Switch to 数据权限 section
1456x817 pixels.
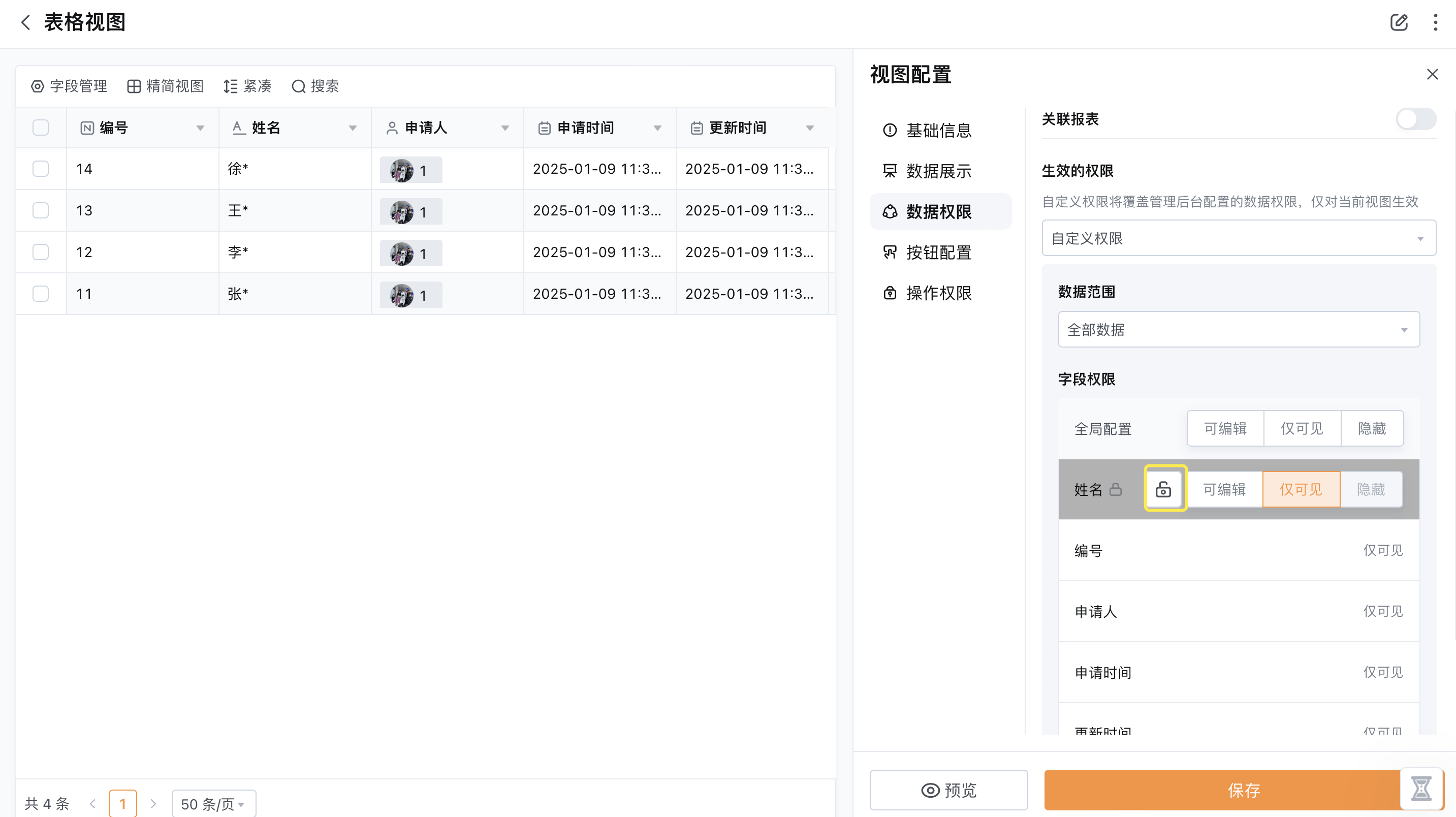click(940, 211)
